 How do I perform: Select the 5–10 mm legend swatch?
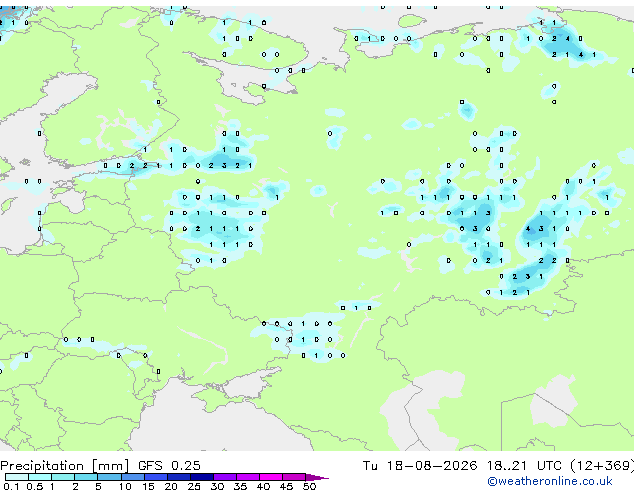(109, 477)
